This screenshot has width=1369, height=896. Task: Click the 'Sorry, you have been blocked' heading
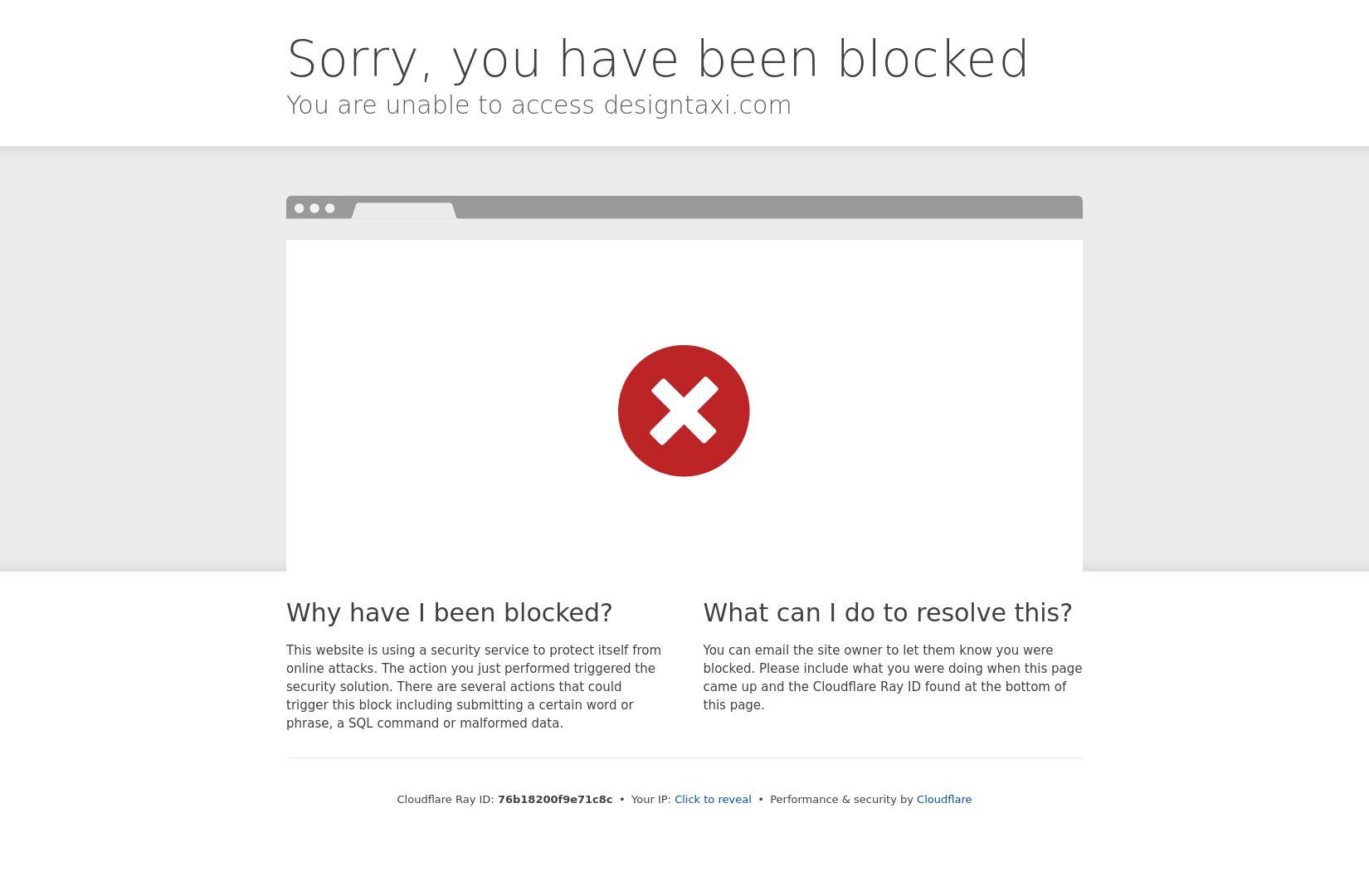658,59
